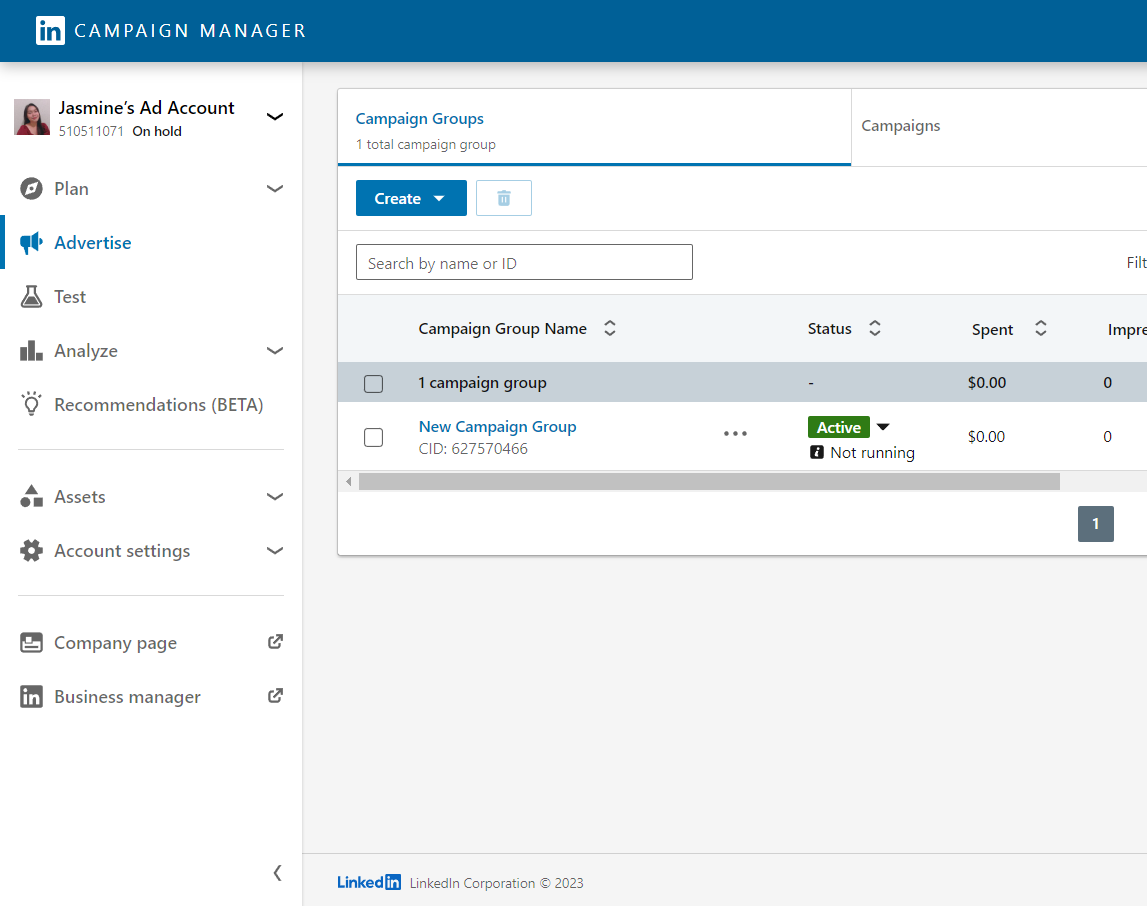Click the Plan compass icon

31,189
